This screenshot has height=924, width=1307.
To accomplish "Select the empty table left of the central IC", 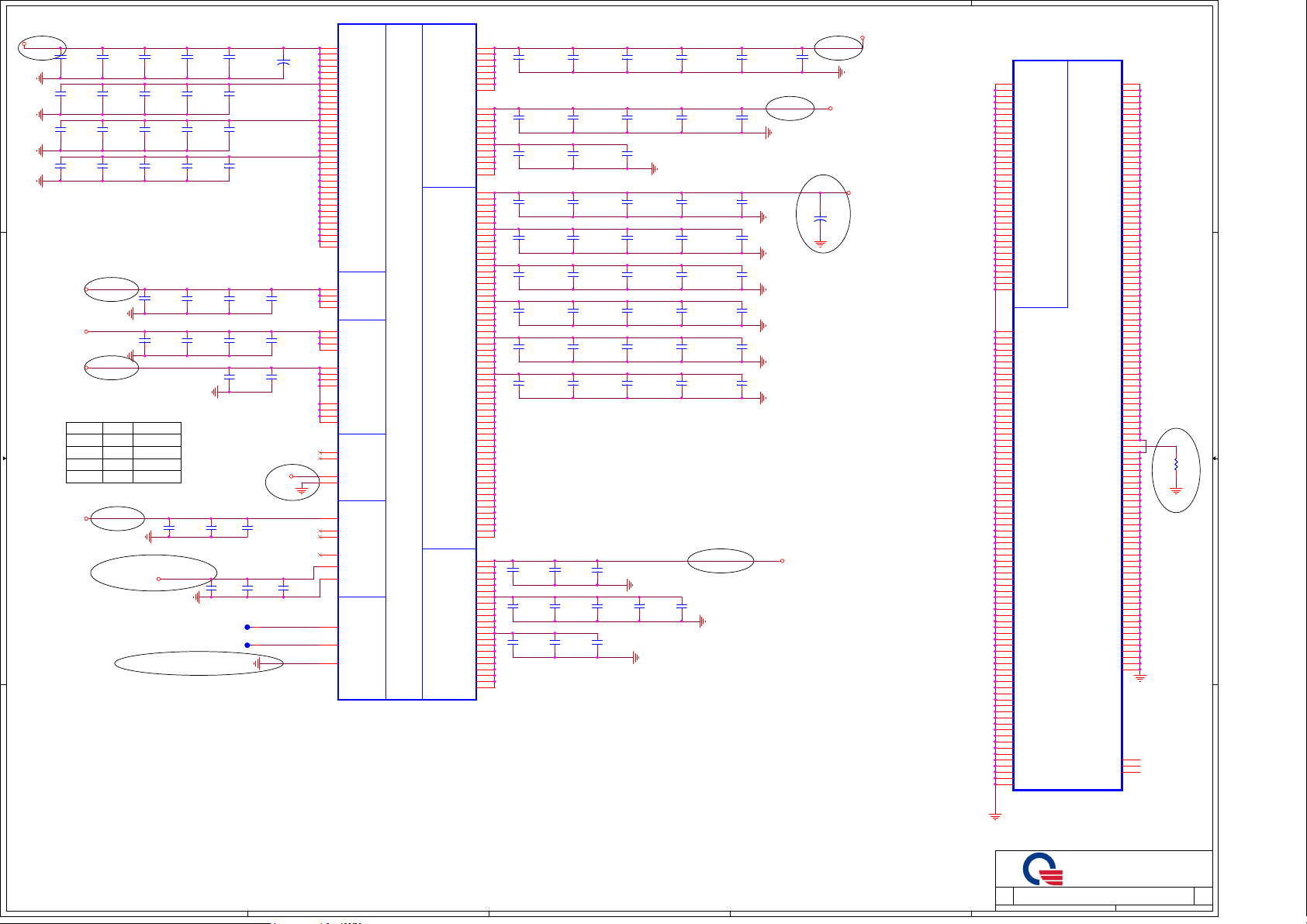I will coord(123,452).
